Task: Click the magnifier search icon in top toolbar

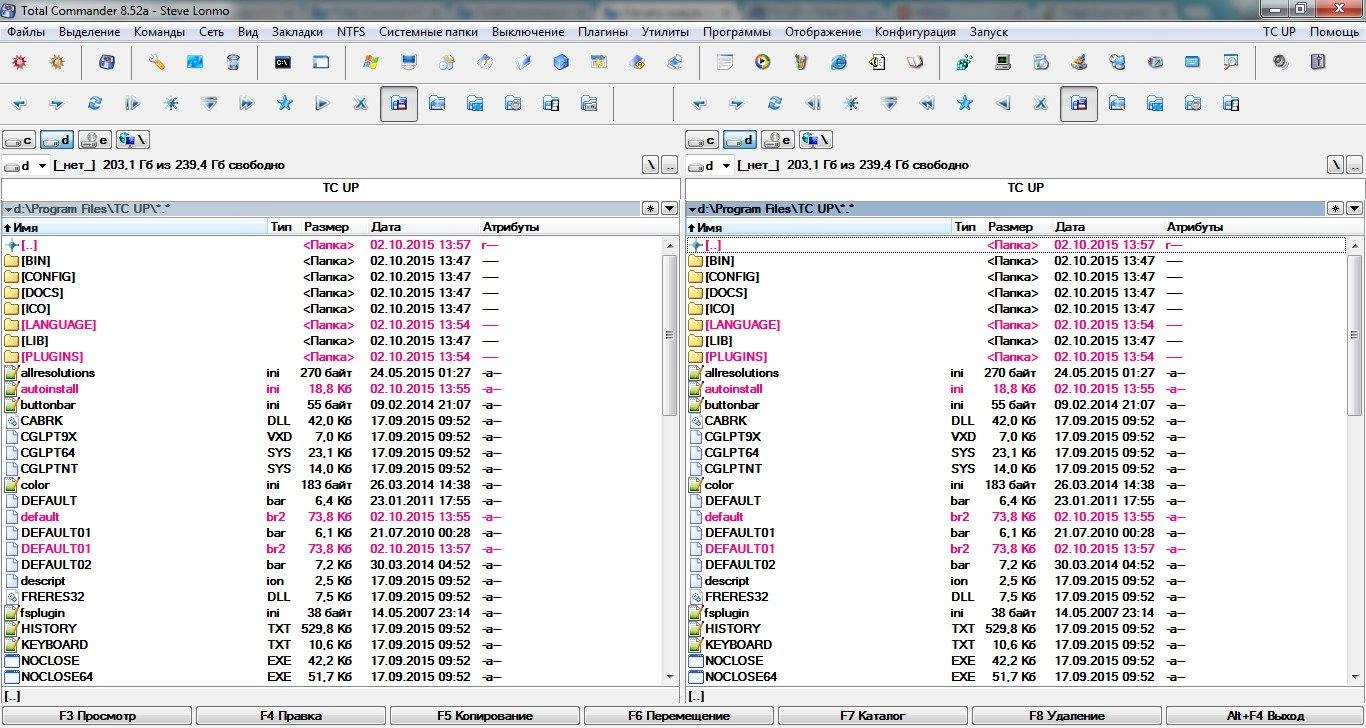Action: coord(1231,62)
